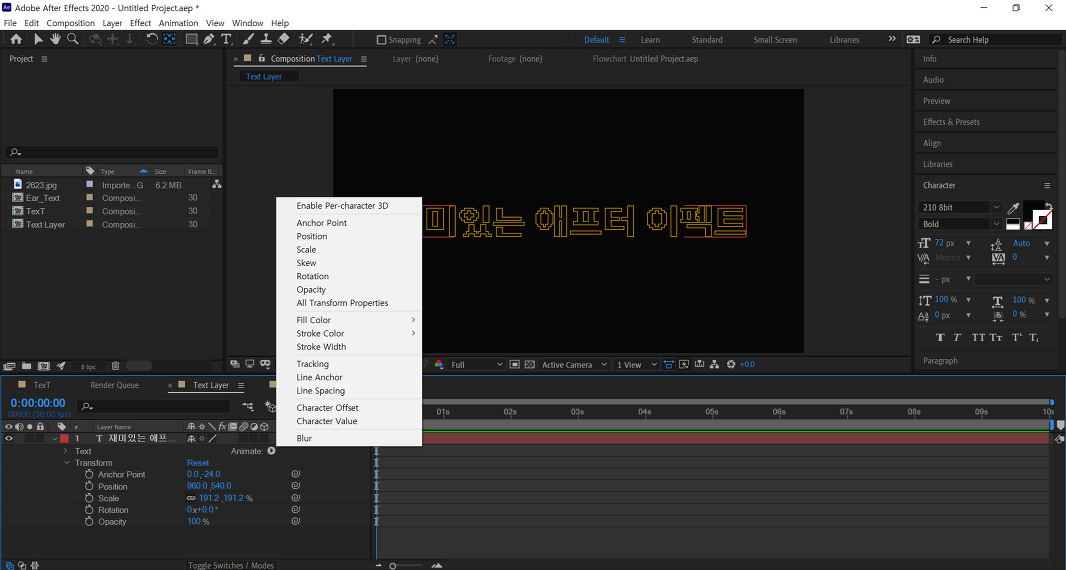Open the Effects & Presets panel
The width and height of the screenshot is (1066, 570).
[x=951, y=122]
